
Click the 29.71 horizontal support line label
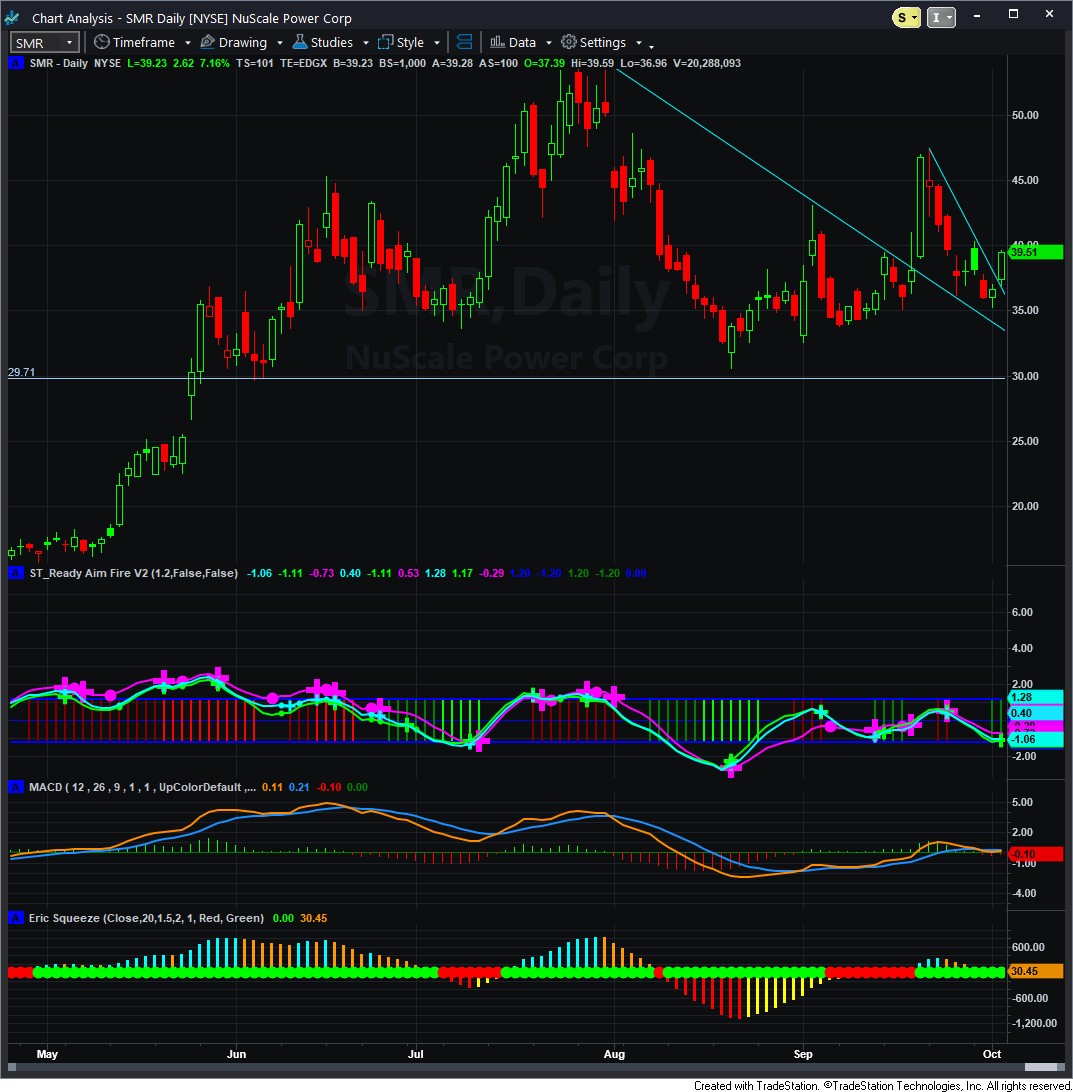[22, 372]
